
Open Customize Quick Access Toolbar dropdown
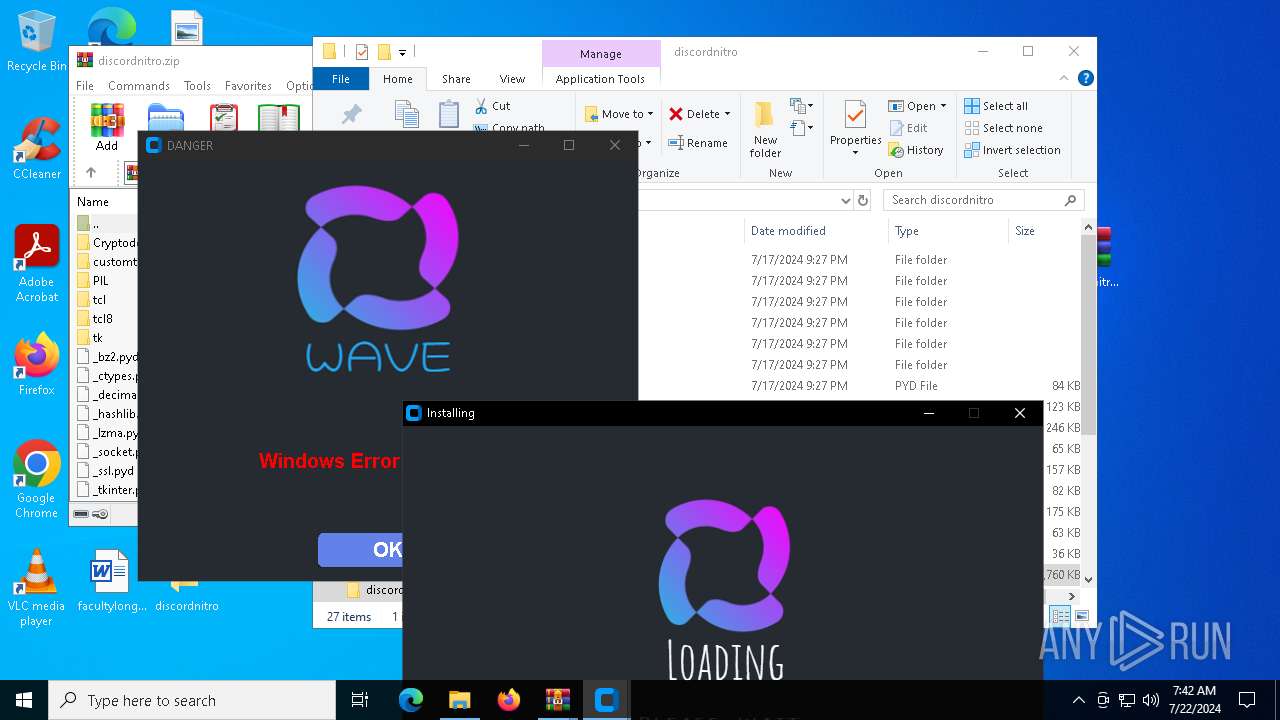[x=402, y=52]
